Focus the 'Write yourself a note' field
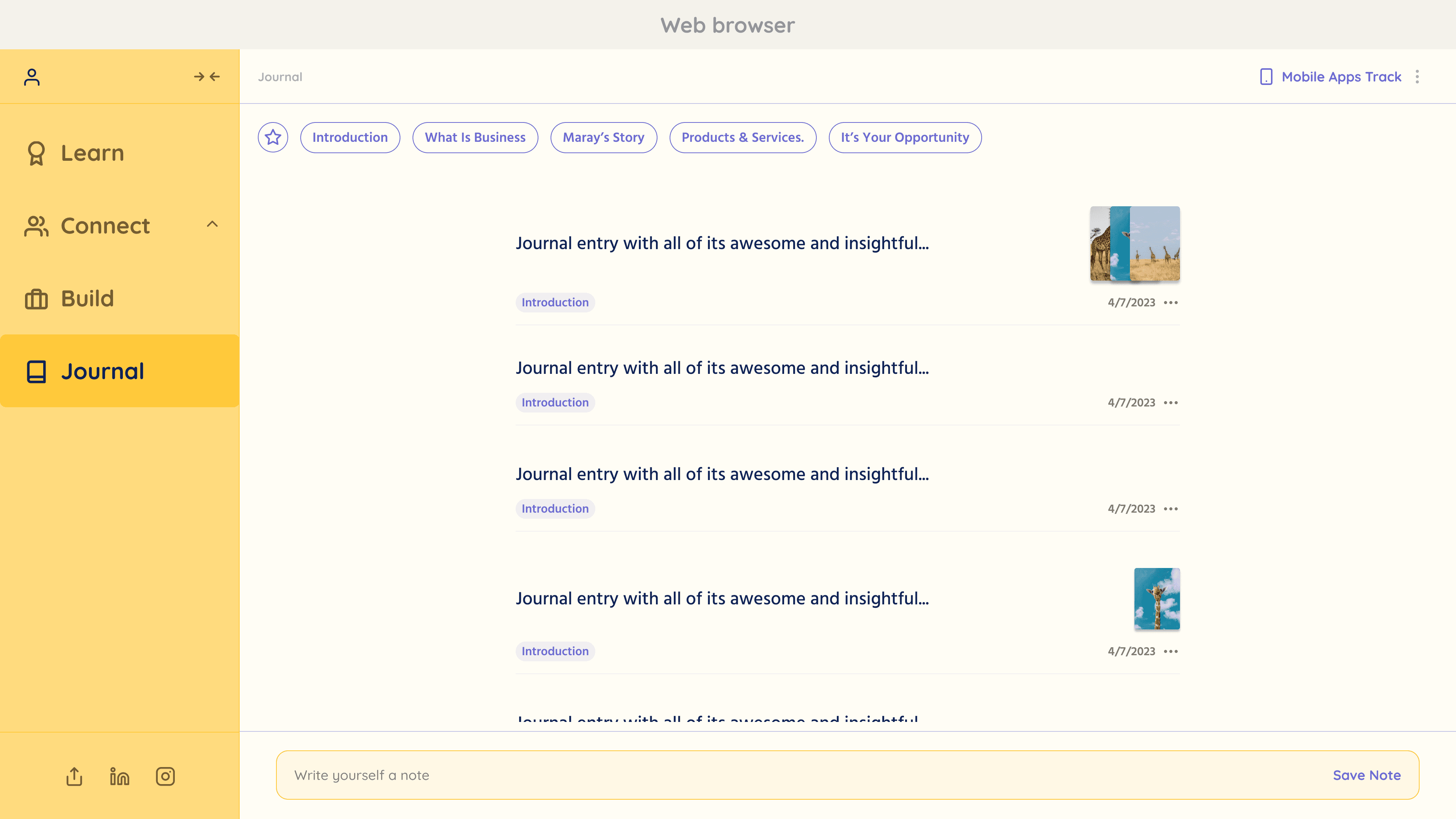The image size is (1456, 819). point(847,775)
